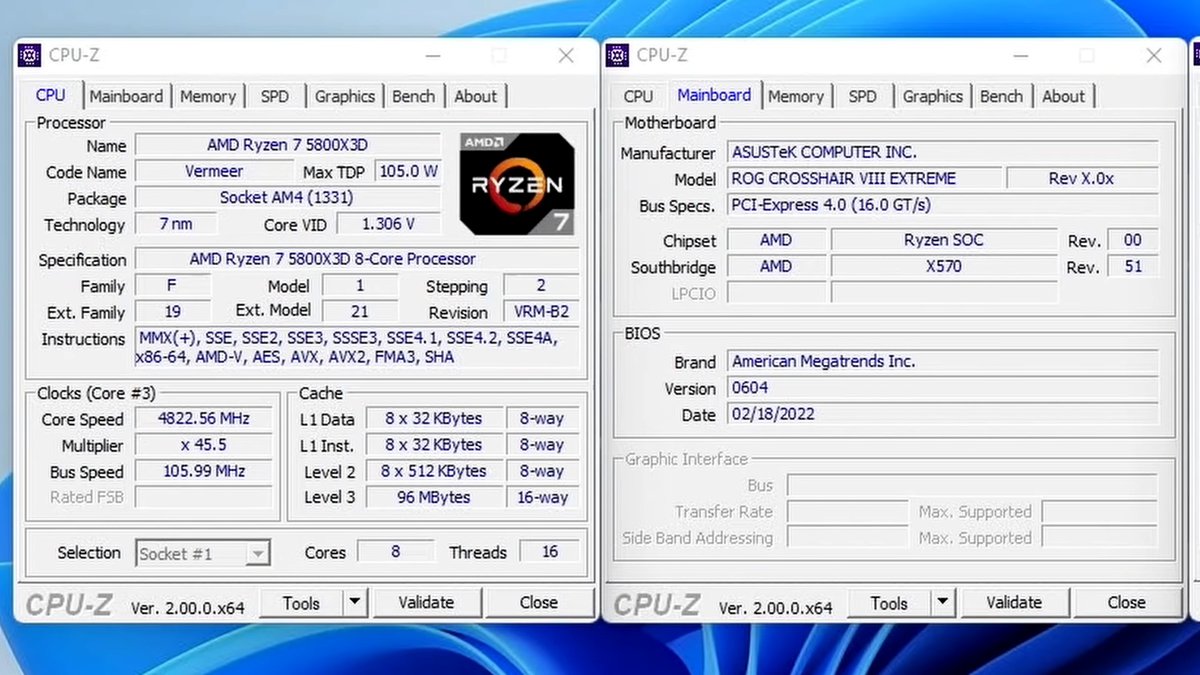Close the left CPU-Z window

[x=566, y=56]
